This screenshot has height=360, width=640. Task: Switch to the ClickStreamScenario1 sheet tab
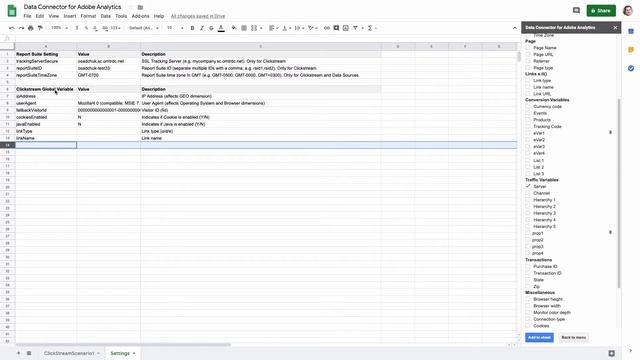(x=69, y=353)
